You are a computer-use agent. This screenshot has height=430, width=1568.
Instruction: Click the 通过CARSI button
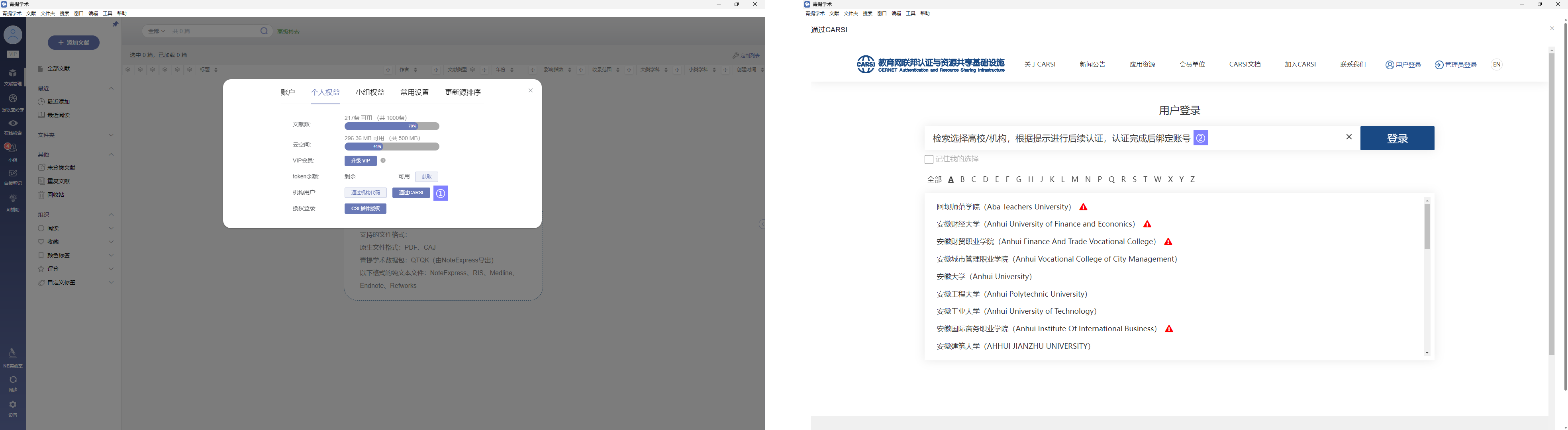coord(411,193)
